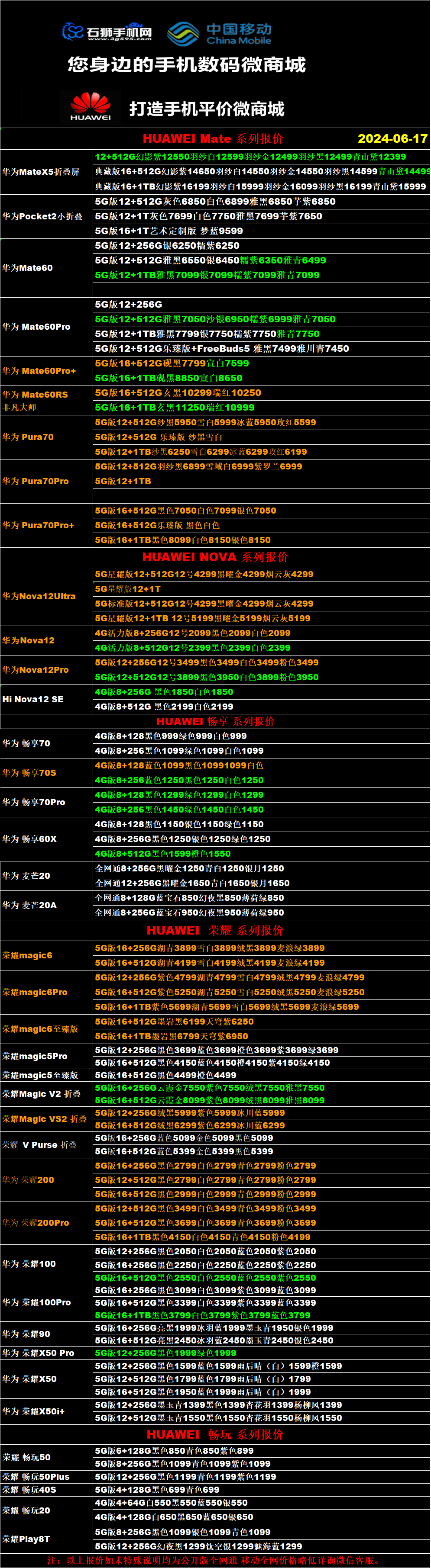Select the 华为 Pura70Pro+ model cell
This screenshot has height=1568, width=431.
[x=47, y=525]
